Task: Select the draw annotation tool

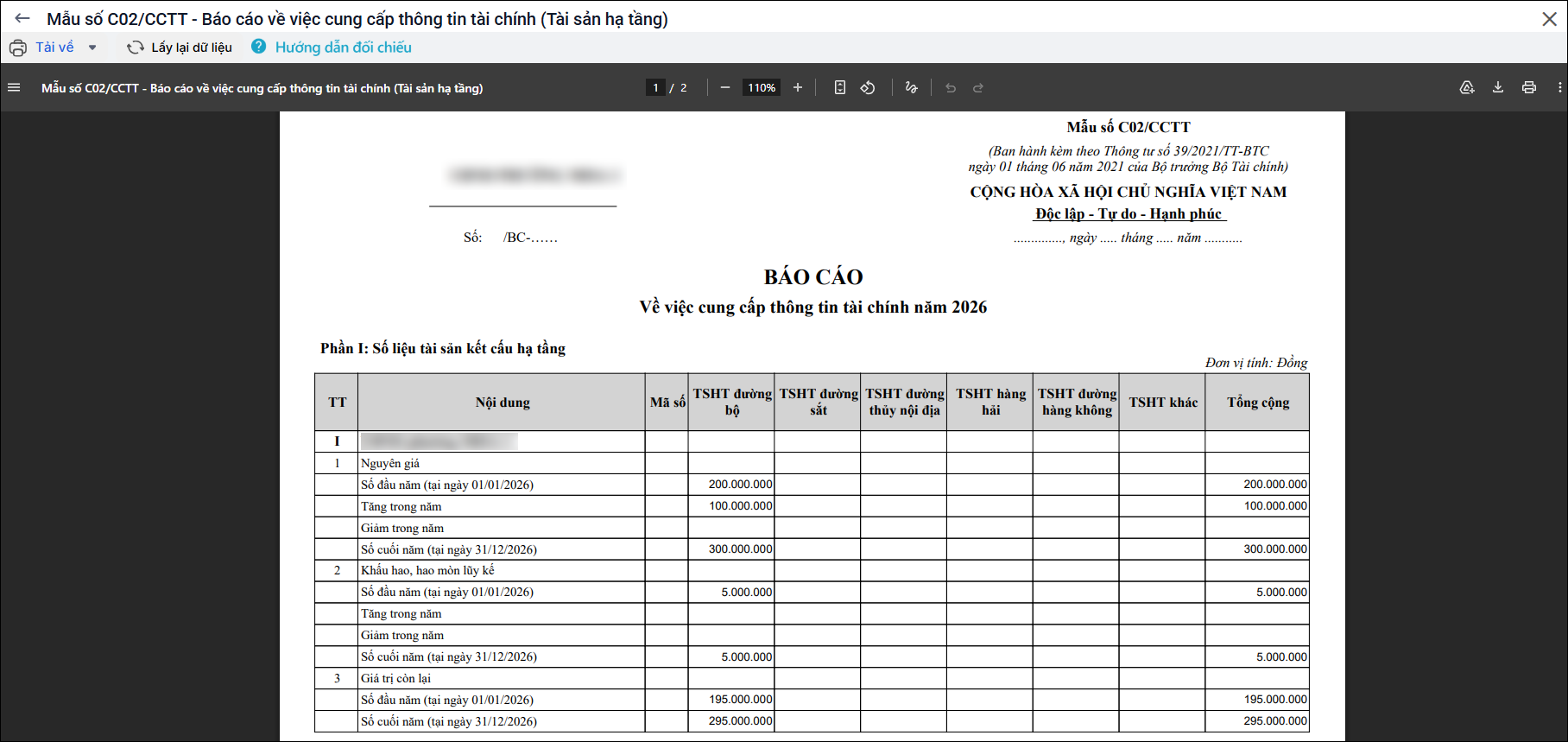Action: click(x=911, y=87)
